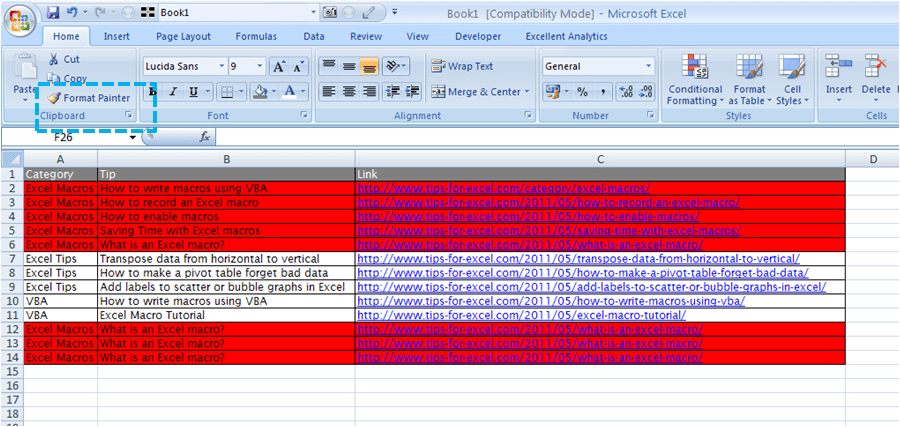This screenshot has height=427, width=900.
Task: Switch to the Developer tab
Action: (478, 36)
